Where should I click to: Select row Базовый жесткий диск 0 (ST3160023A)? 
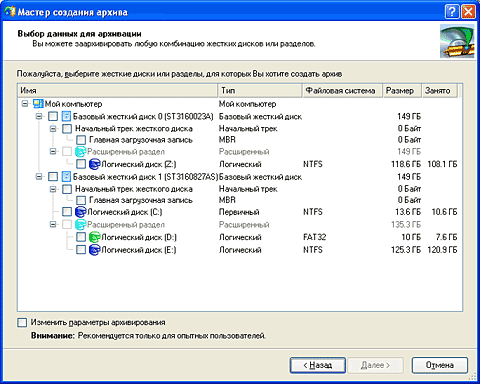[143, 116]
